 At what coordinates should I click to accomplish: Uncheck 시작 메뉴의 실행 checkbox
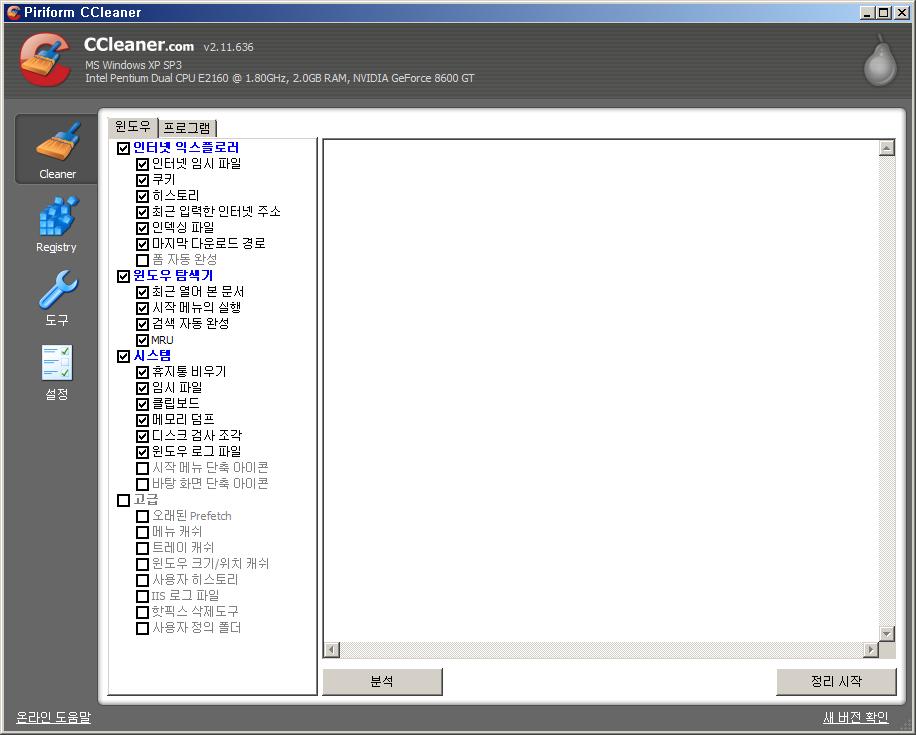142,308
